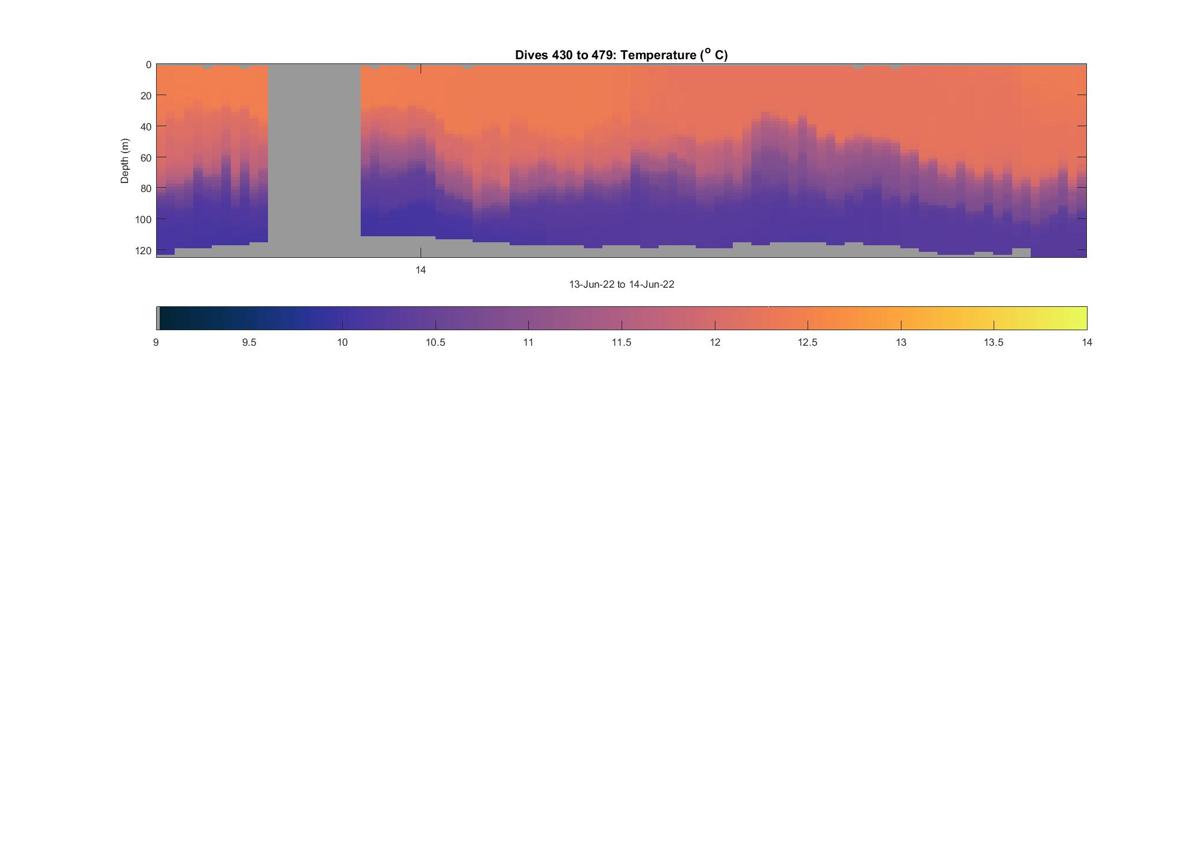Click the depth axis tick label '80'

coord(146,189)
